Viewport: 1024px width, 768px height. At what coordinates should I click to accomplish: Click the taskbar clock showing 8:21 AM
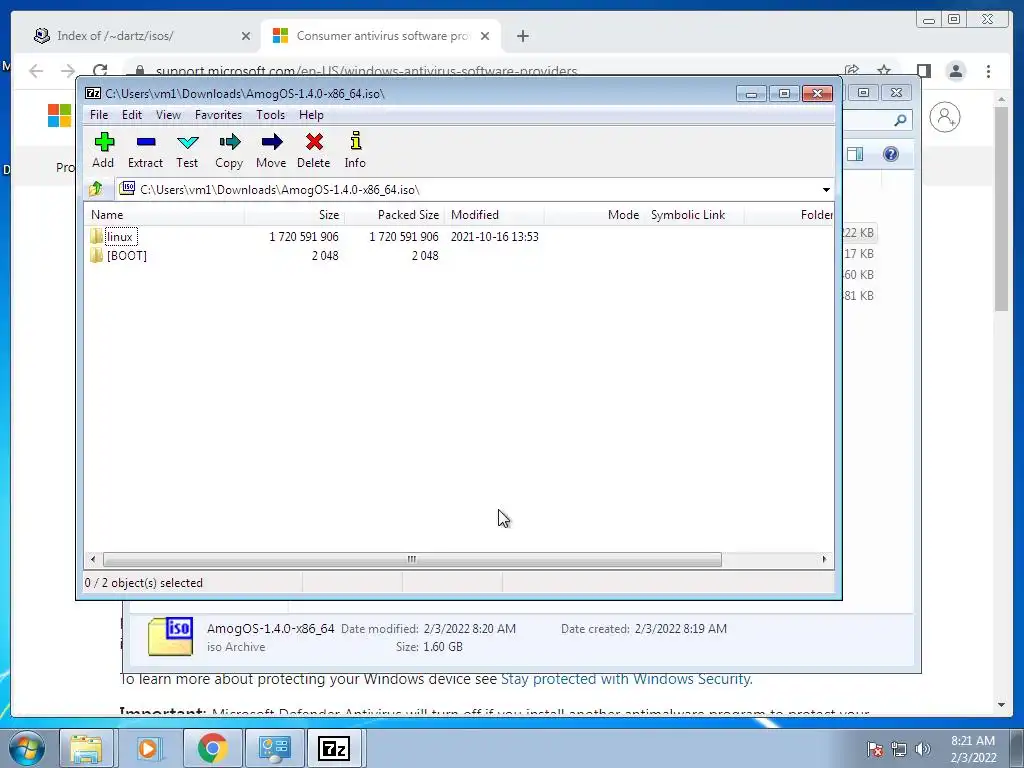click(x=973, y=749)
